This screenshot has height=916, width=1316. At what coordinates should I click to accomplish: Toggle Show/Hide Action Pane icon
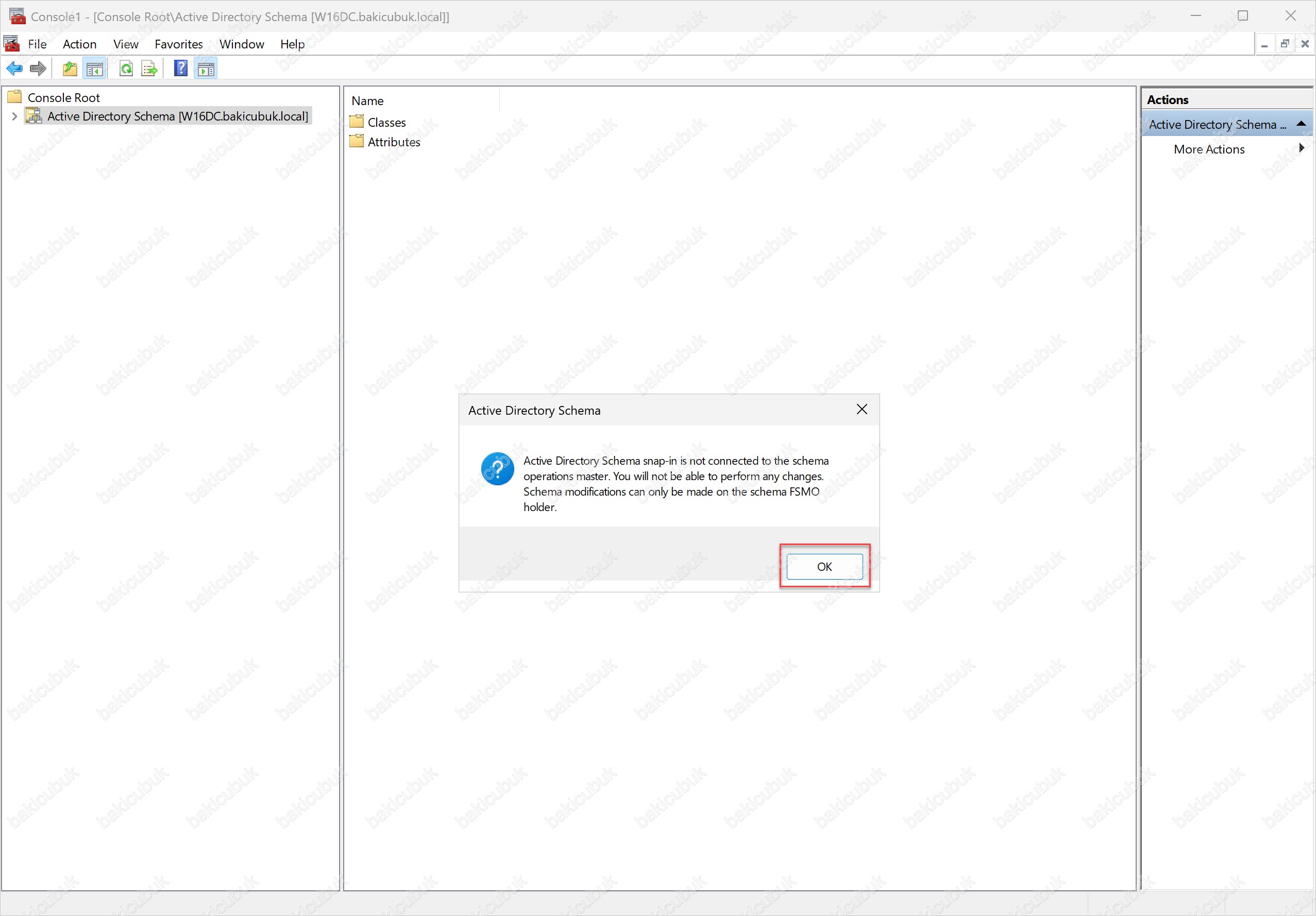(x=206, y=69)
